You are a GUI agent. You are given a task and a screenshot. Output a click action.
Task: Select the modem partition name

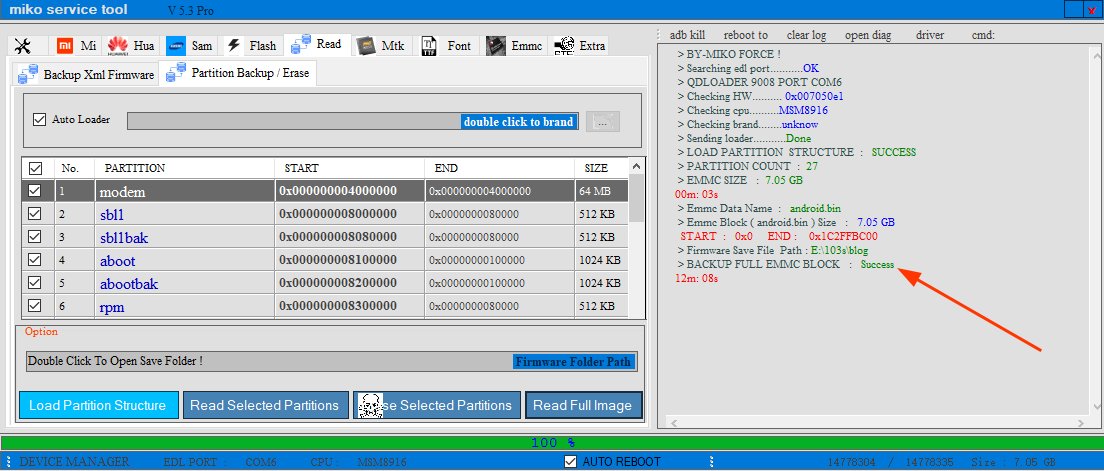point(123,191)
